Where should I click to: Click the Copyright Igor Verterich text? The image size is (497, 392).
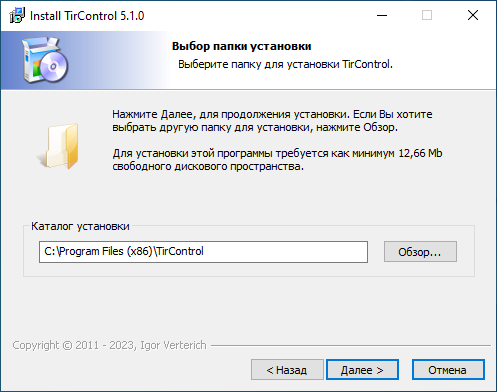tap(109, 345)
